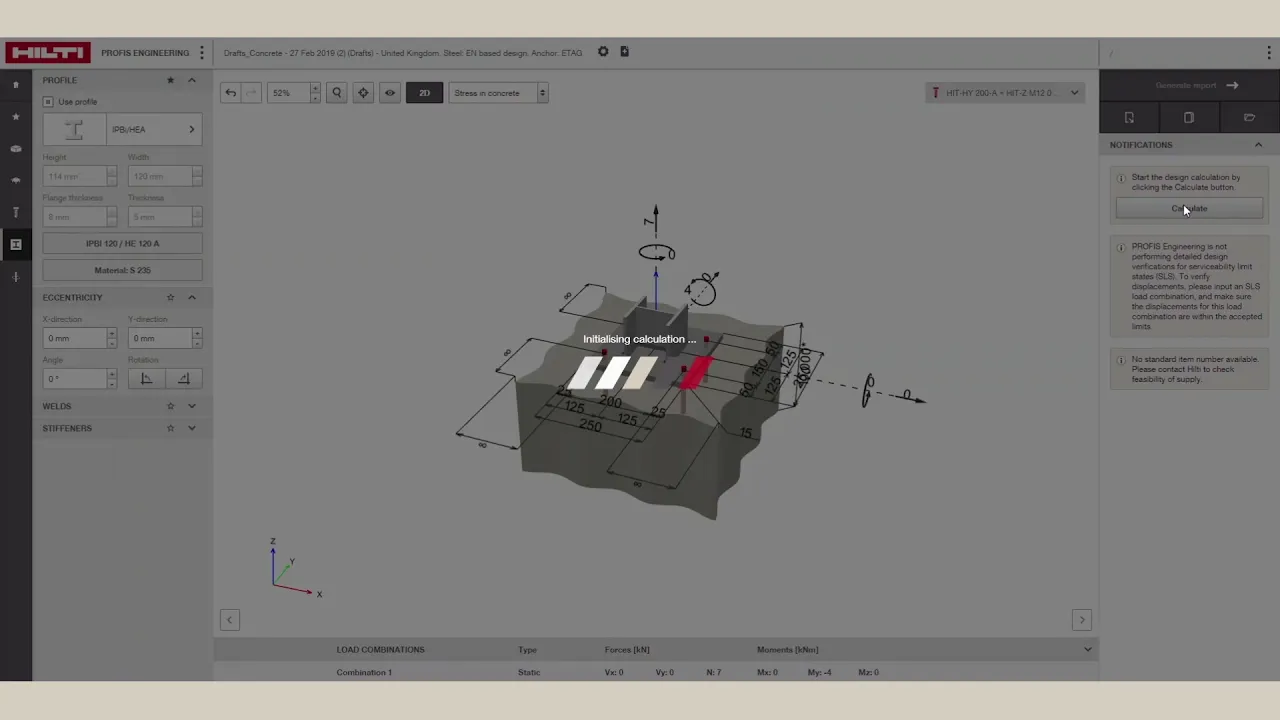
Task: Click the folder icon below Generate report
Action: pos(1249,118)
